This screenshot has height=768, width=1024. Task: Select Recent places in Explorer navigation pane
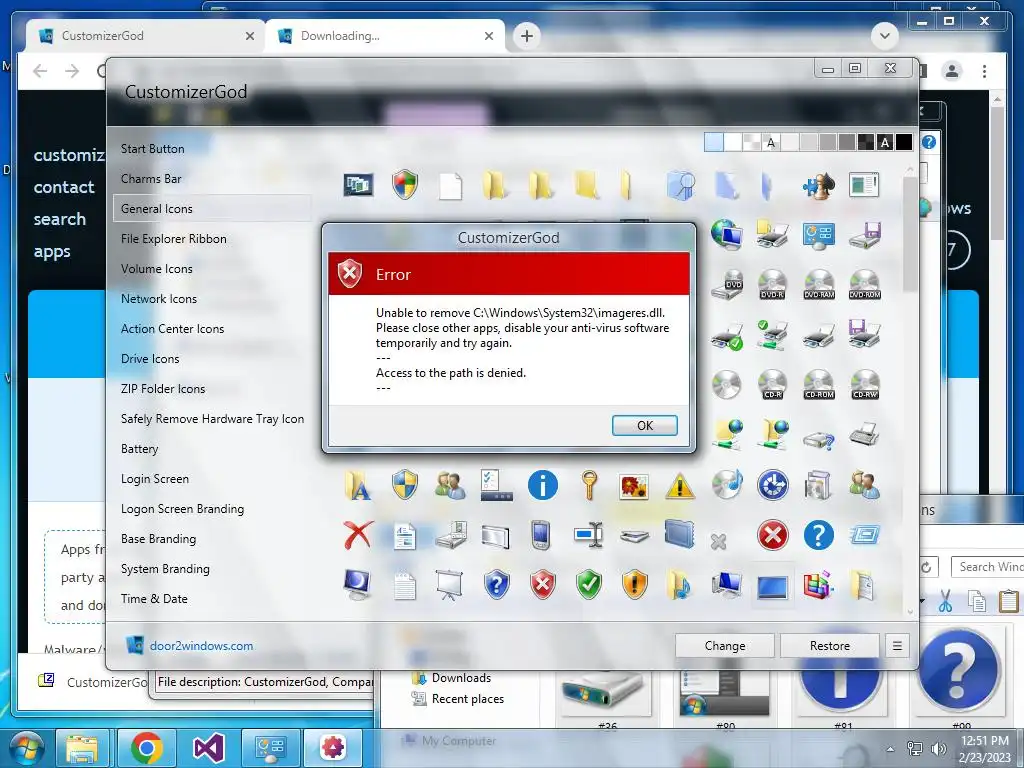click(x=468, y=699)
